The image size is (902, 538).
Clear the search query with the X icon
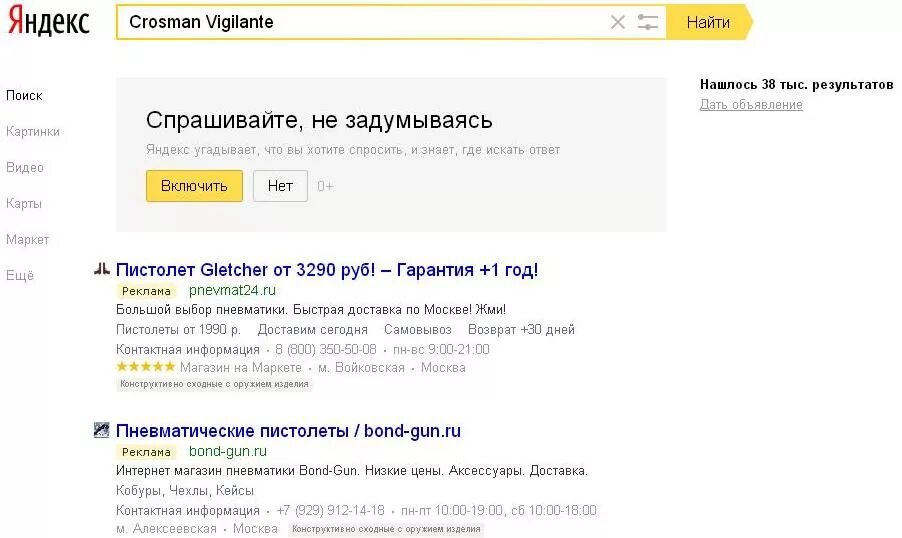[618, 22]
